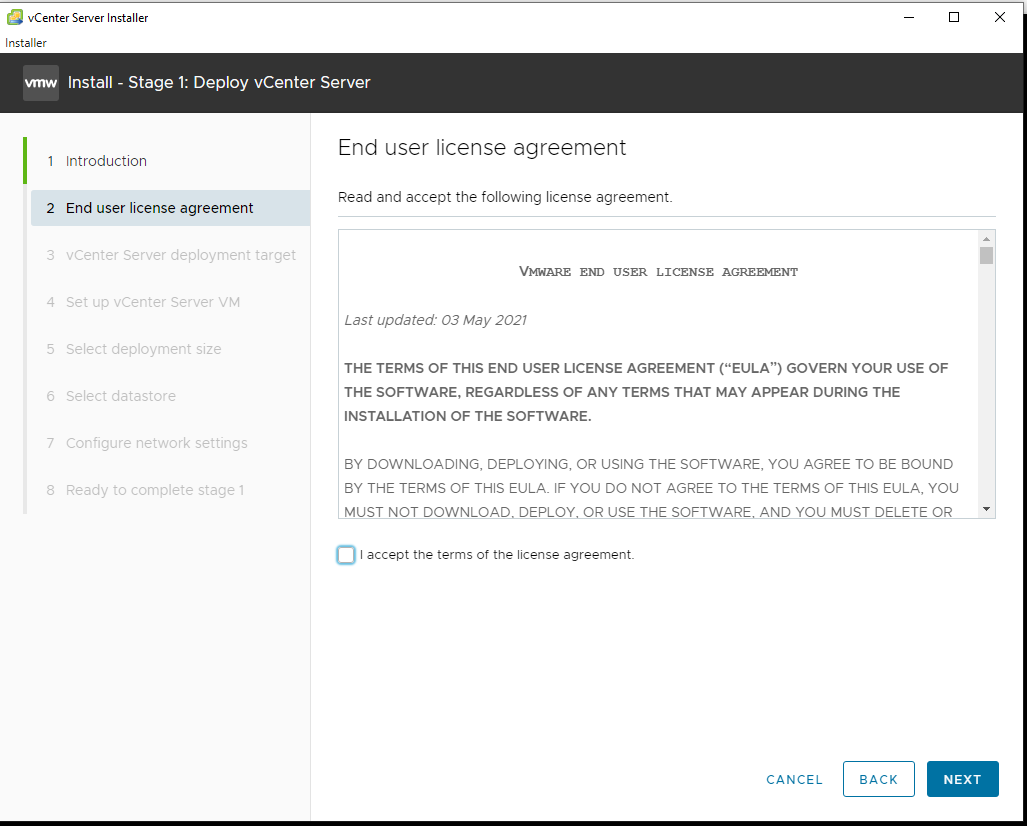Minimize the installer window
Screen dimensions: 1027x826
[908, 17]
